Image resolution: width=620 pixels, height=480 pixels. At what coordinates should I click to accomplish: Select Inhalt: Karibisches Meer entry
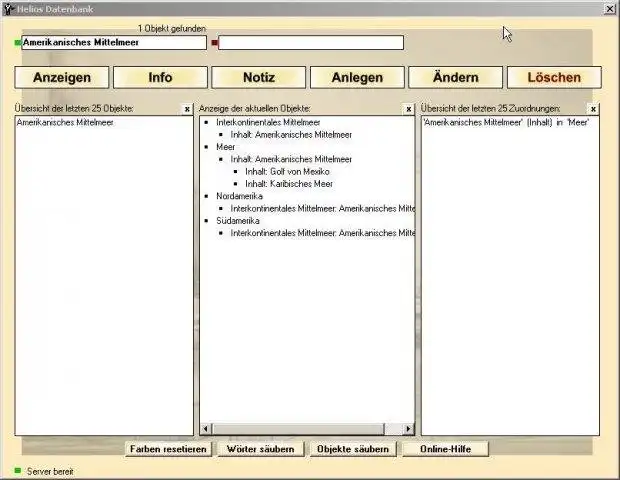click(x=289, y=184)
